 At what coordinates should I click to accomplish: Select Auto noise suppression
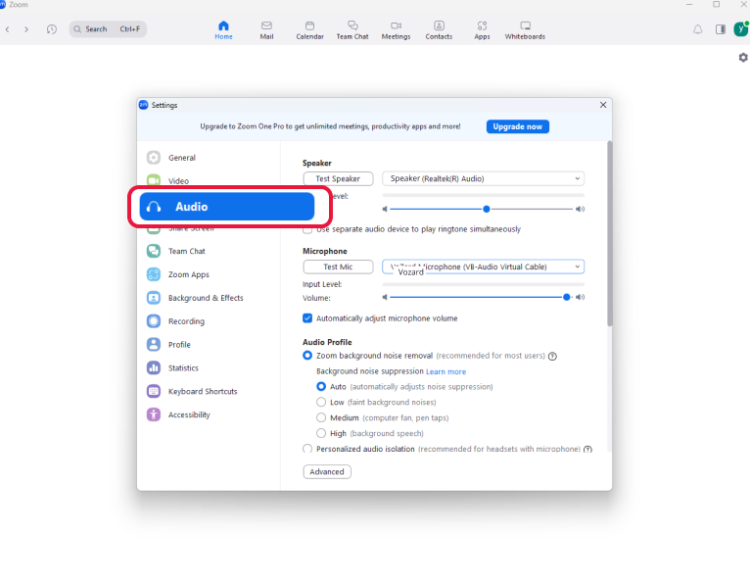(x=321, y=386)
